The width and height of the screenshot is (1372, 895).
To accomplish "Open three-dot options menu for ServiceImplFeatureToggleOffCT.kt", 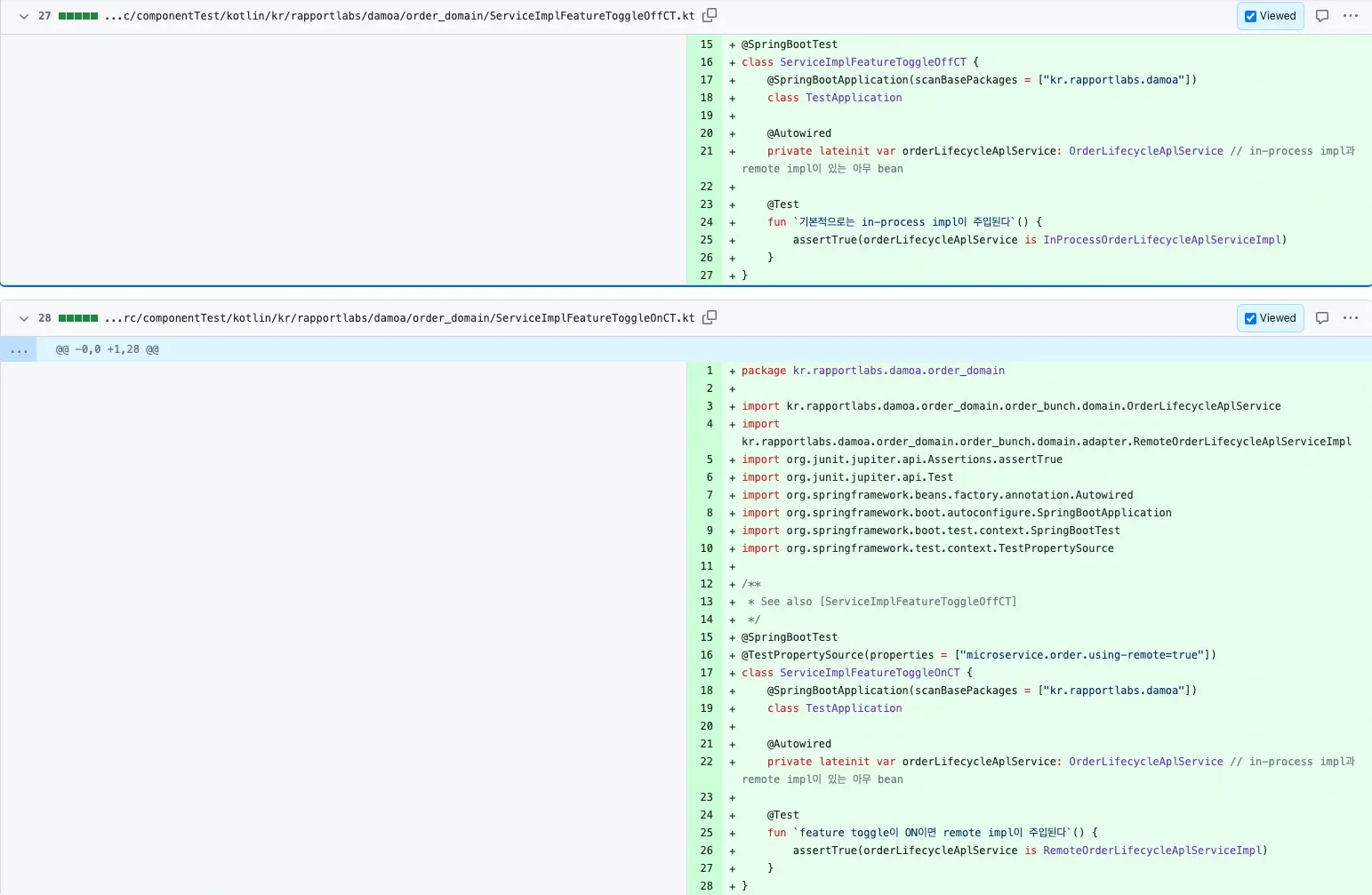I will pyautogui.click(x=1351, y=16).
